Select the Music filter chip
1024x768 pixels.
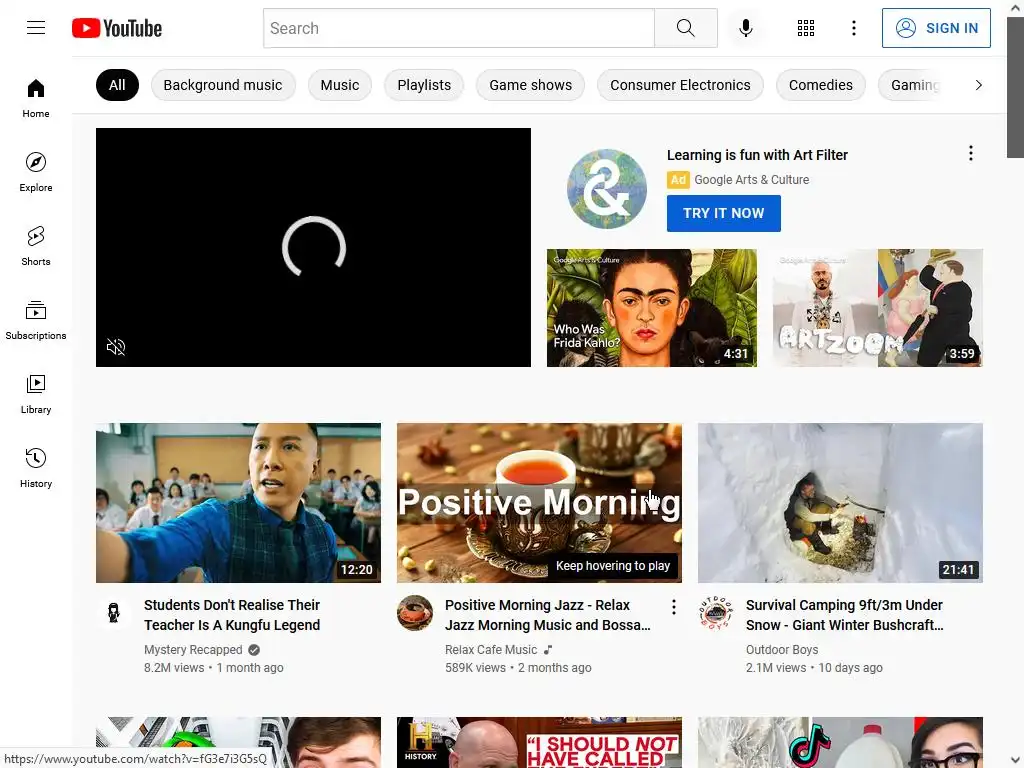340,85
